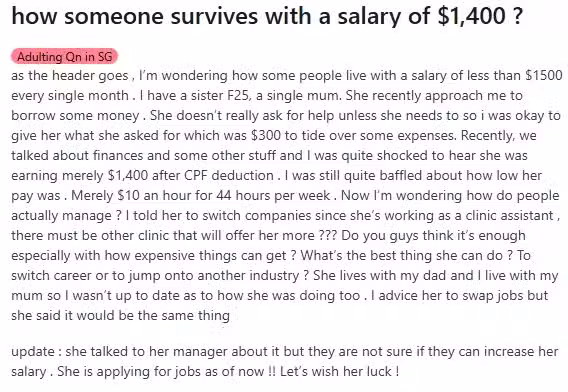The width and height of the screenshot is (568, 392).
Task: Click '44 hours per week' text
Action: pos(273,195)
